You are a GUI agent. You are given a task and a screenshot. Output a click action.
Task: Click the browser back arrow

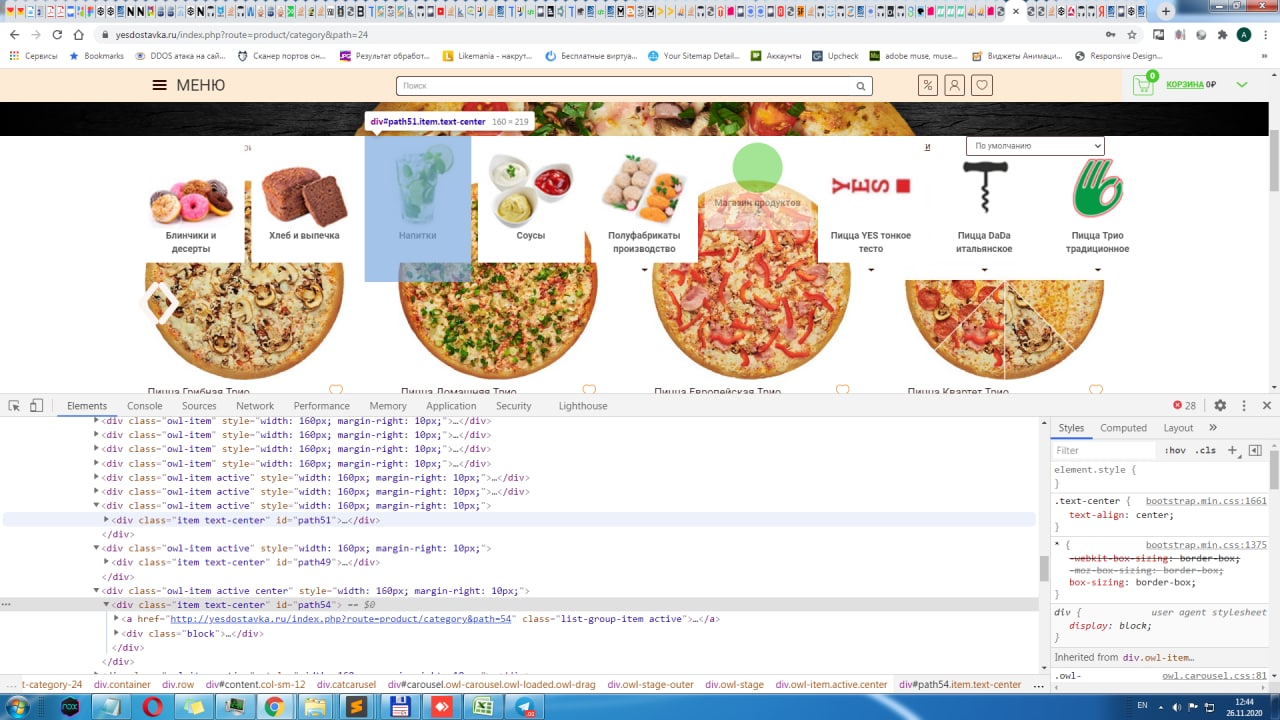coord(14,34)
